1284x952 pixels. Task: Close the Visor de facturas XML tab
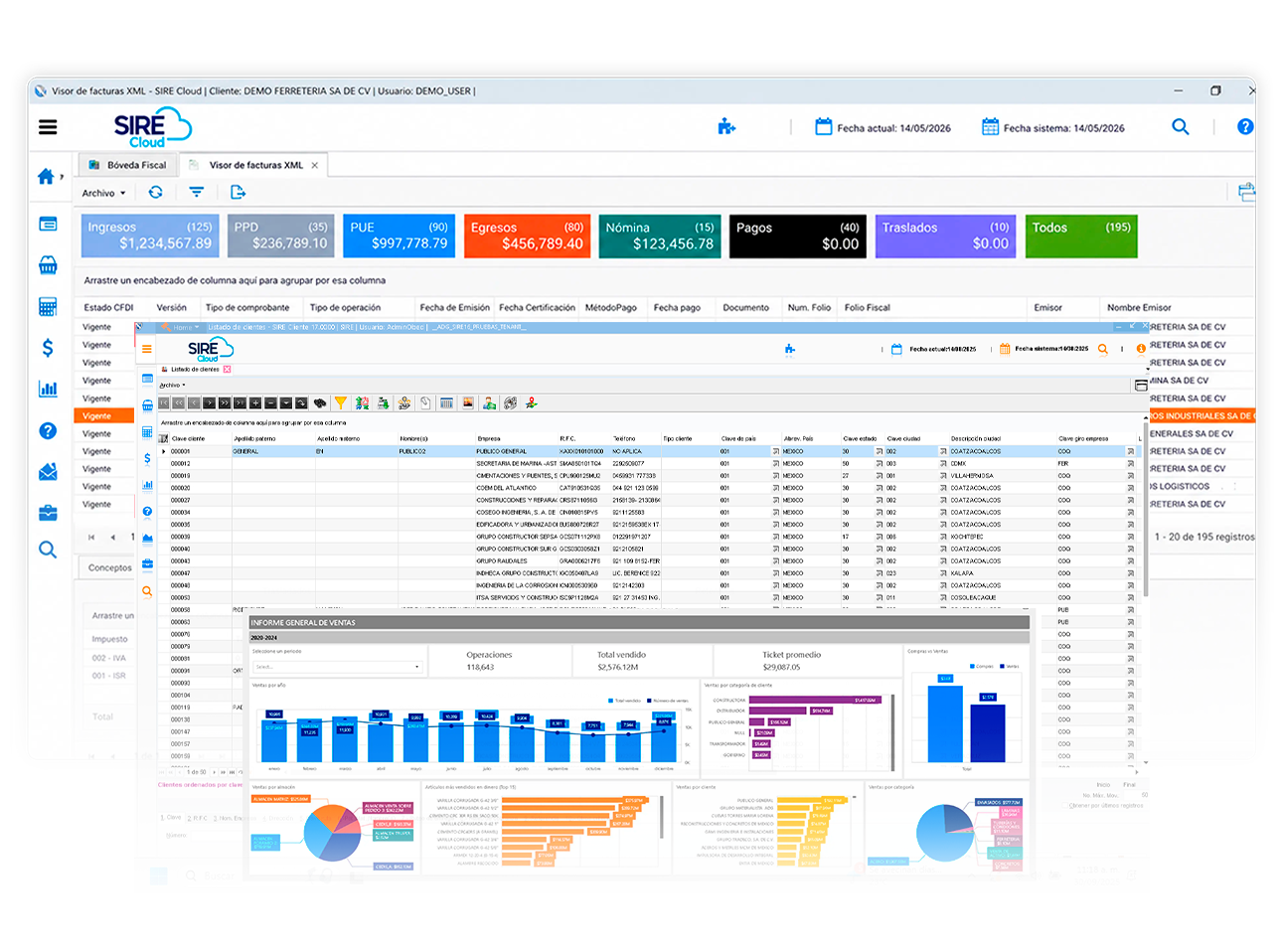click(x=315, y=166)
